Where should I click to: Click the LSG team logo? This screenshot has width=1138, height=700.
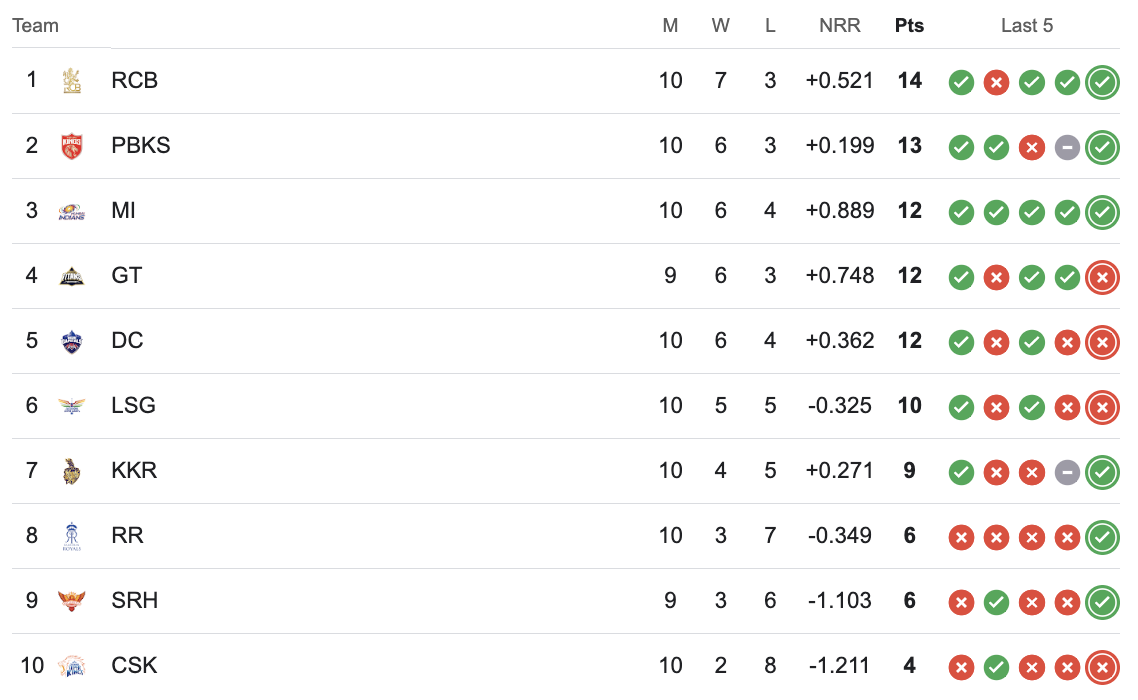[x=71, y=406]
